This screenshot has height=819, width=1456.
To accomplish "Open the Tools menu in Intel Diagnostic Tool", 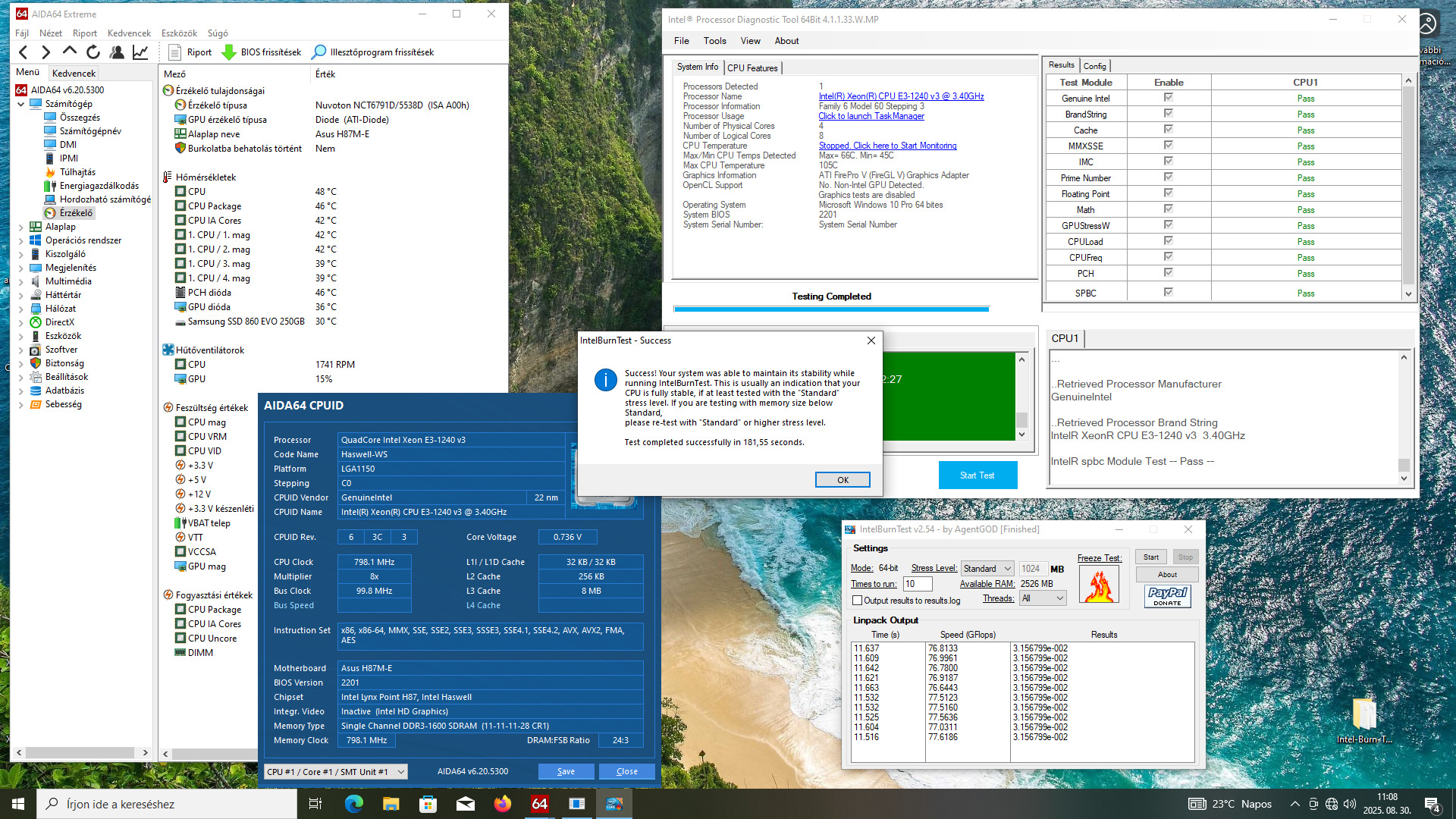I will [x=714, y=41].
